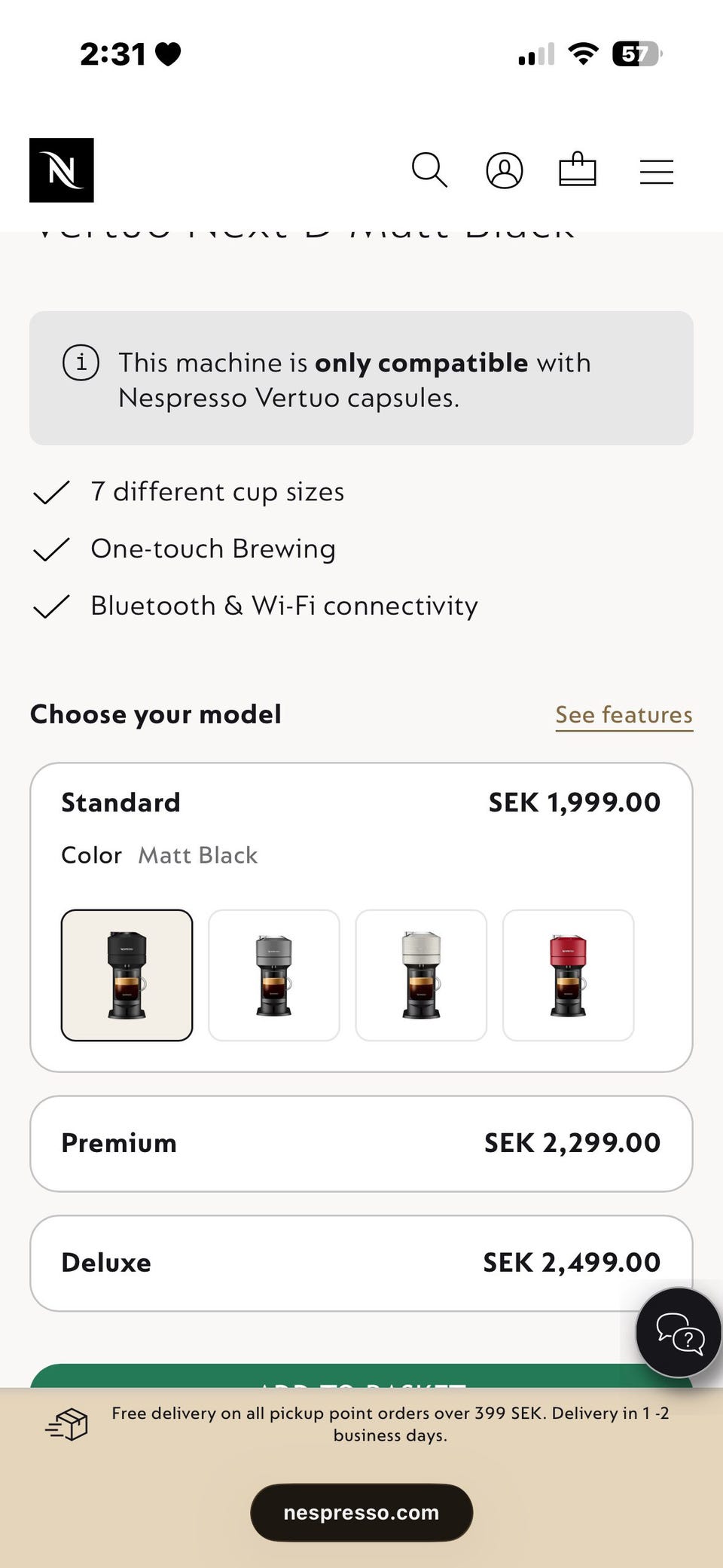The width and height of the screenshot is (723, 1568).
Task: Follow the See features link
Action: (624, 715)
